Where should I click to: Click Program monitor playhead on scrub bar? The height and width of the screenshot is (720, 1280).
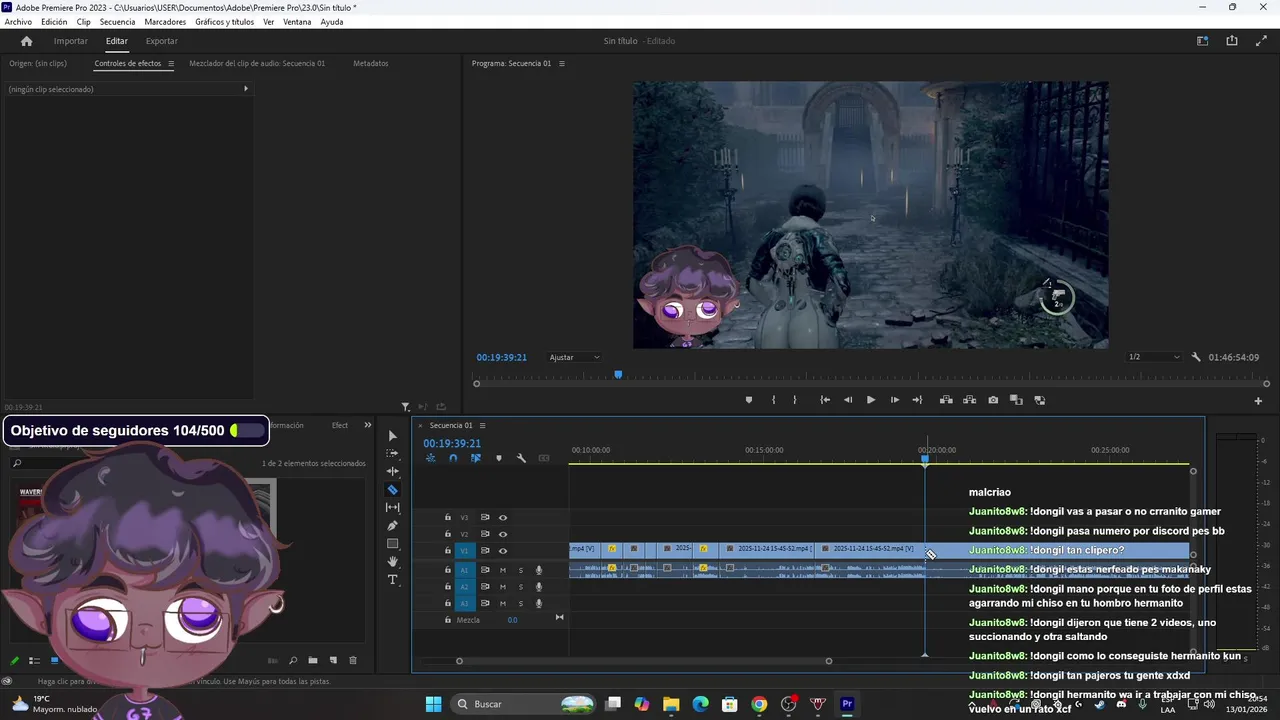click(x=618, y=375)
